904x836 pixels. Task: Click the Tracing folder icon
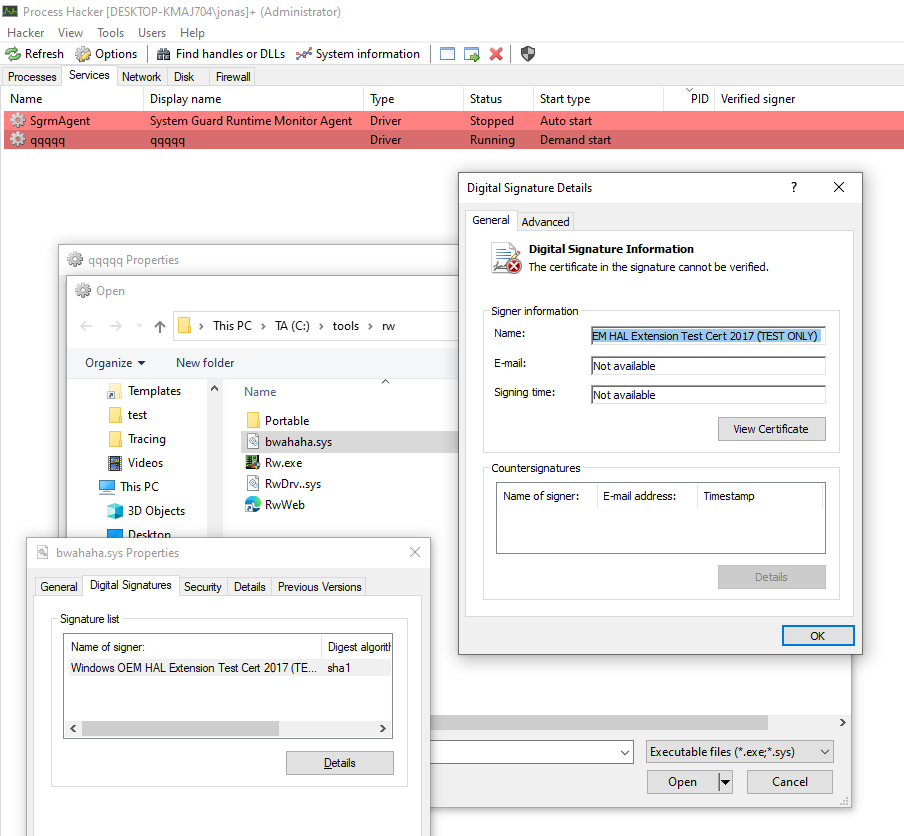coord(115,439)
